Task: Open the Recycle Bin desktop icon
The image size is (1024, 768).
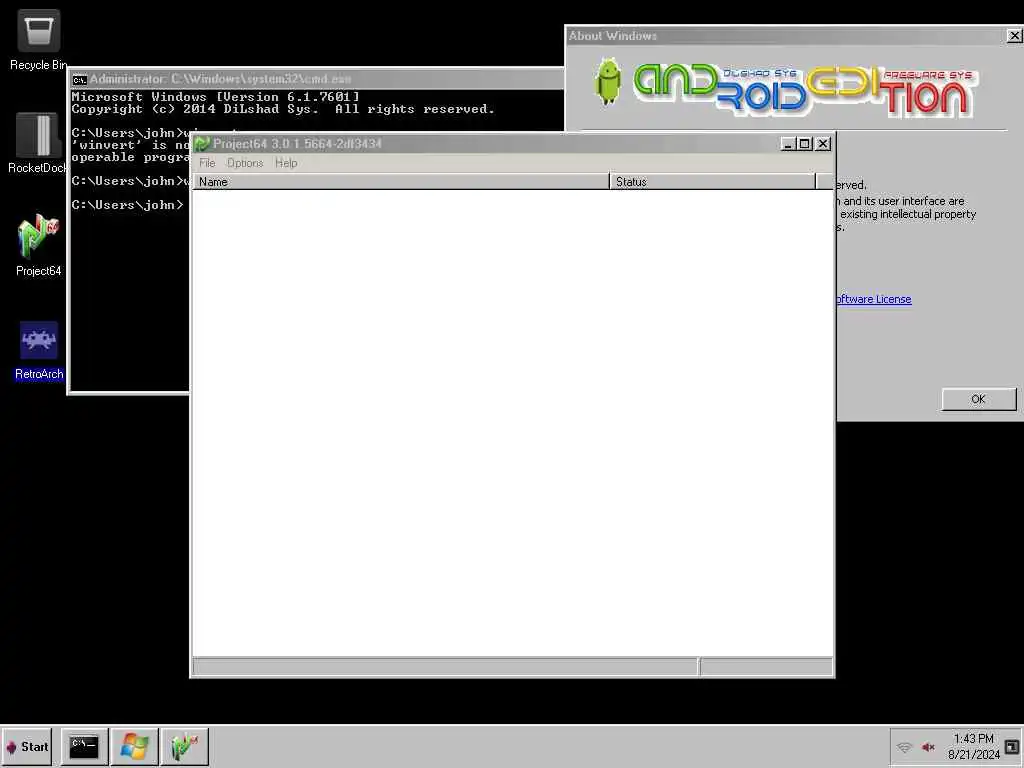Action: point(39,40)
